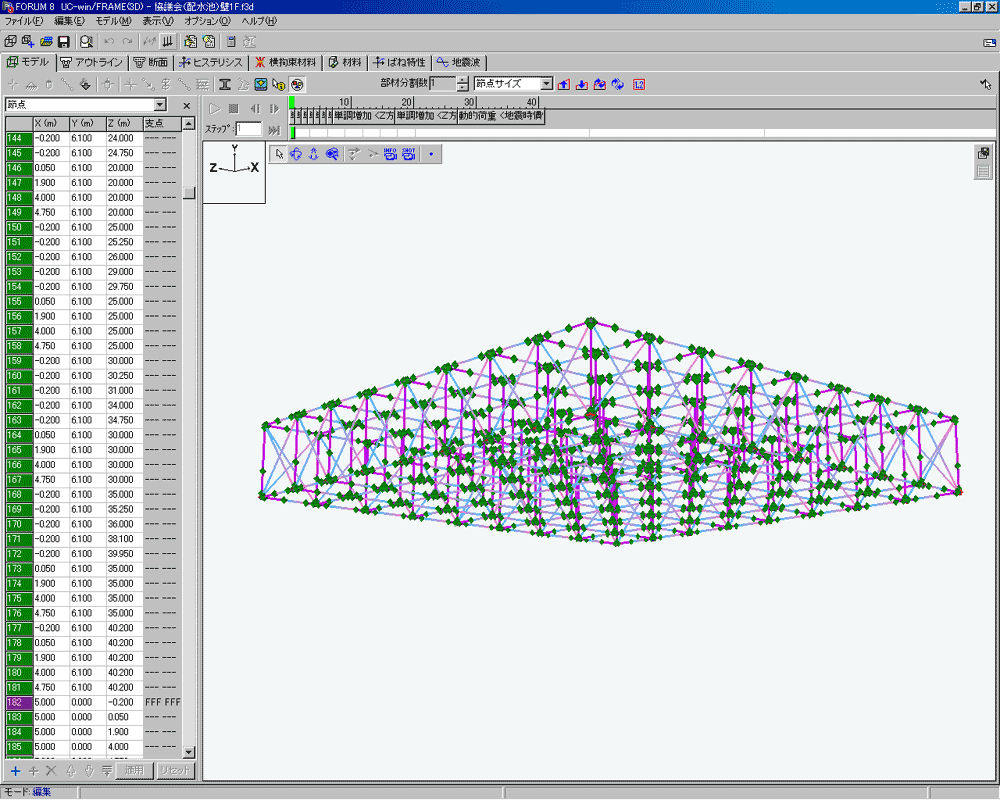Click the I-beam section icon in toolbar

pyautogui.click(x=225, y=84)
